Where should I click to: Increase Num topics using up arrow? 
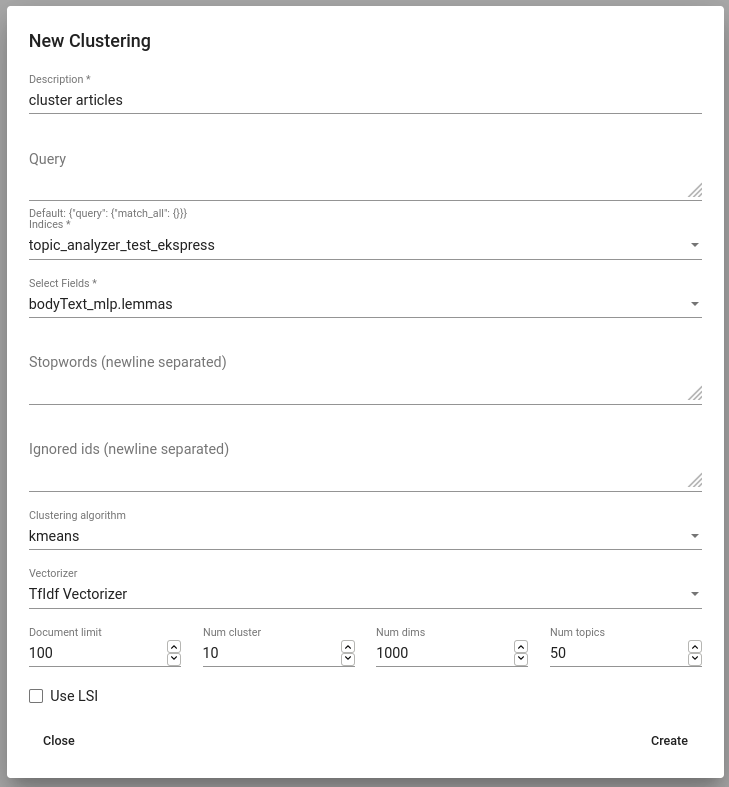point(695,646)
